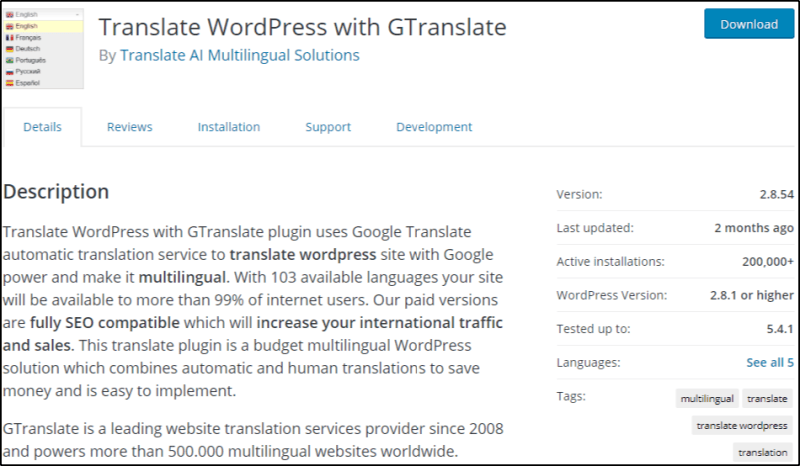Click the '2 months ago' last updated value

click(754, 228)
